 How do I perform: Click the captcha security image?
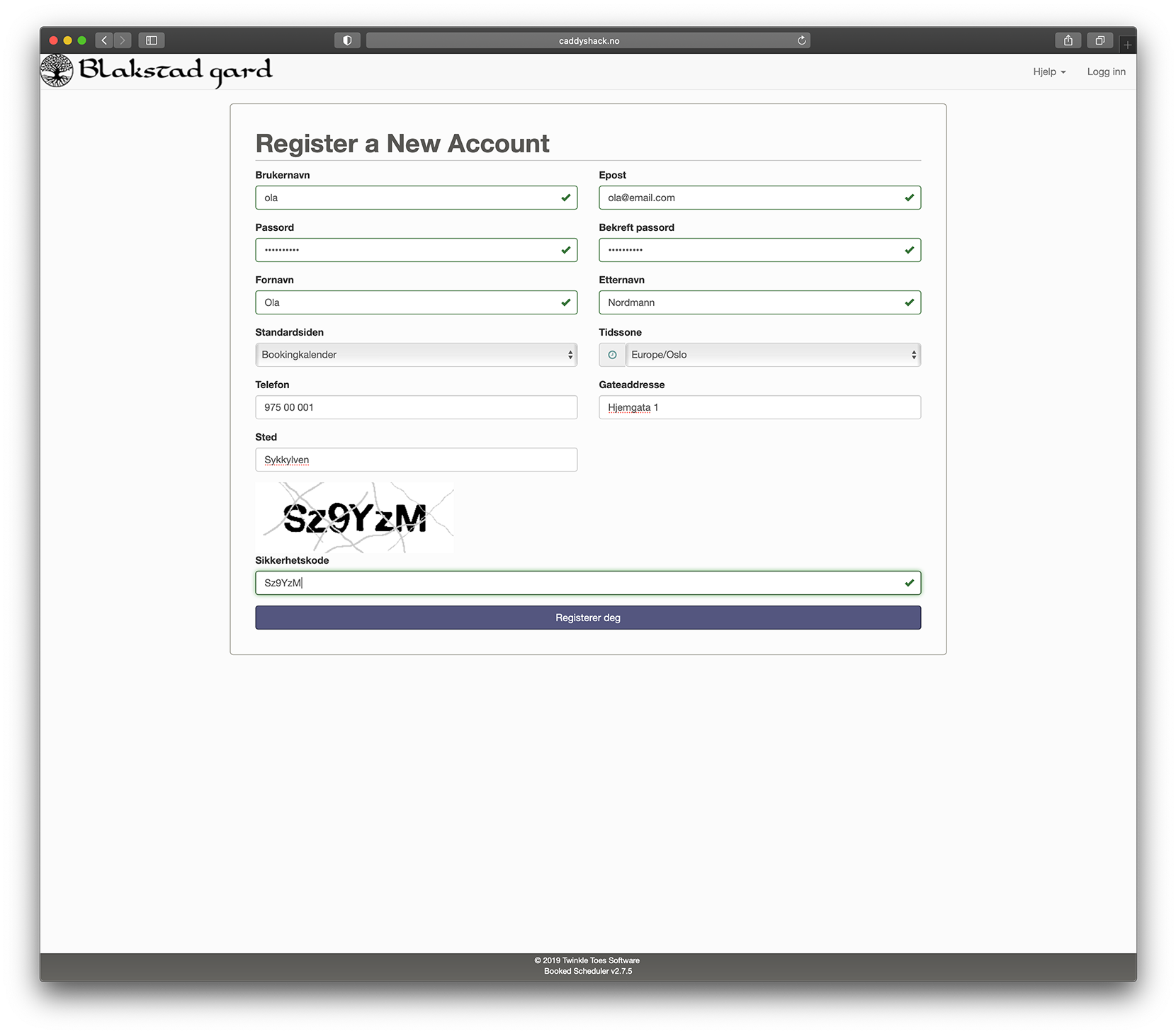(x=354, y=518)
